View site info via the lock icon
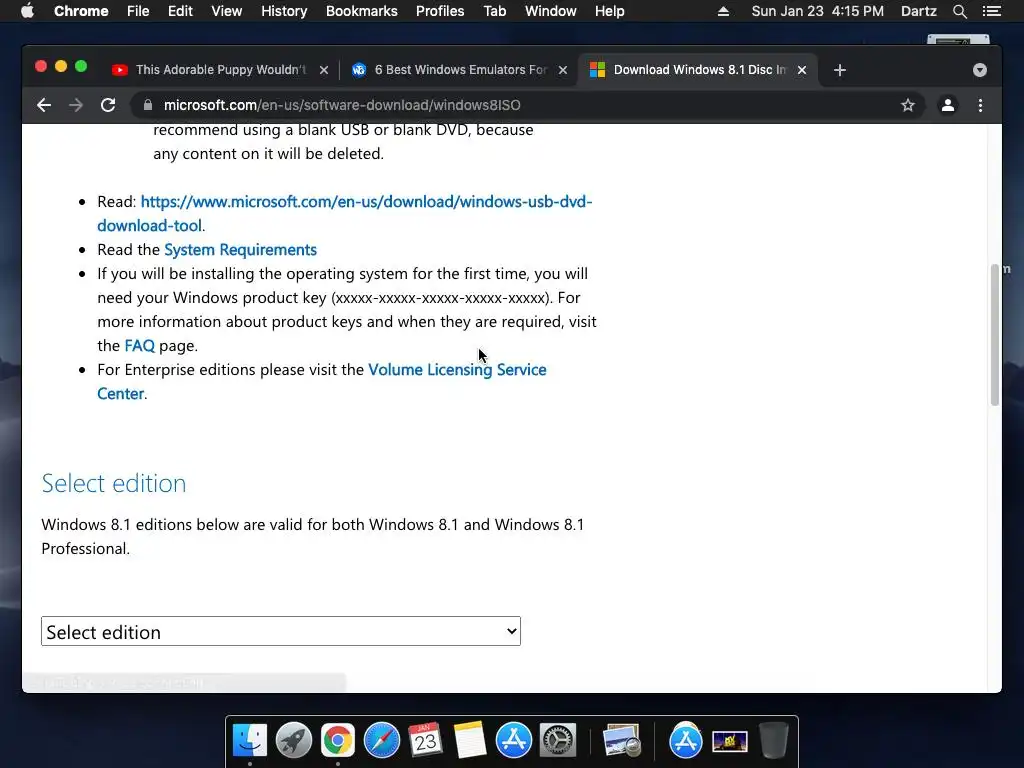The width and height of the screenshot is (1024, 768). [x=148, y=105]
